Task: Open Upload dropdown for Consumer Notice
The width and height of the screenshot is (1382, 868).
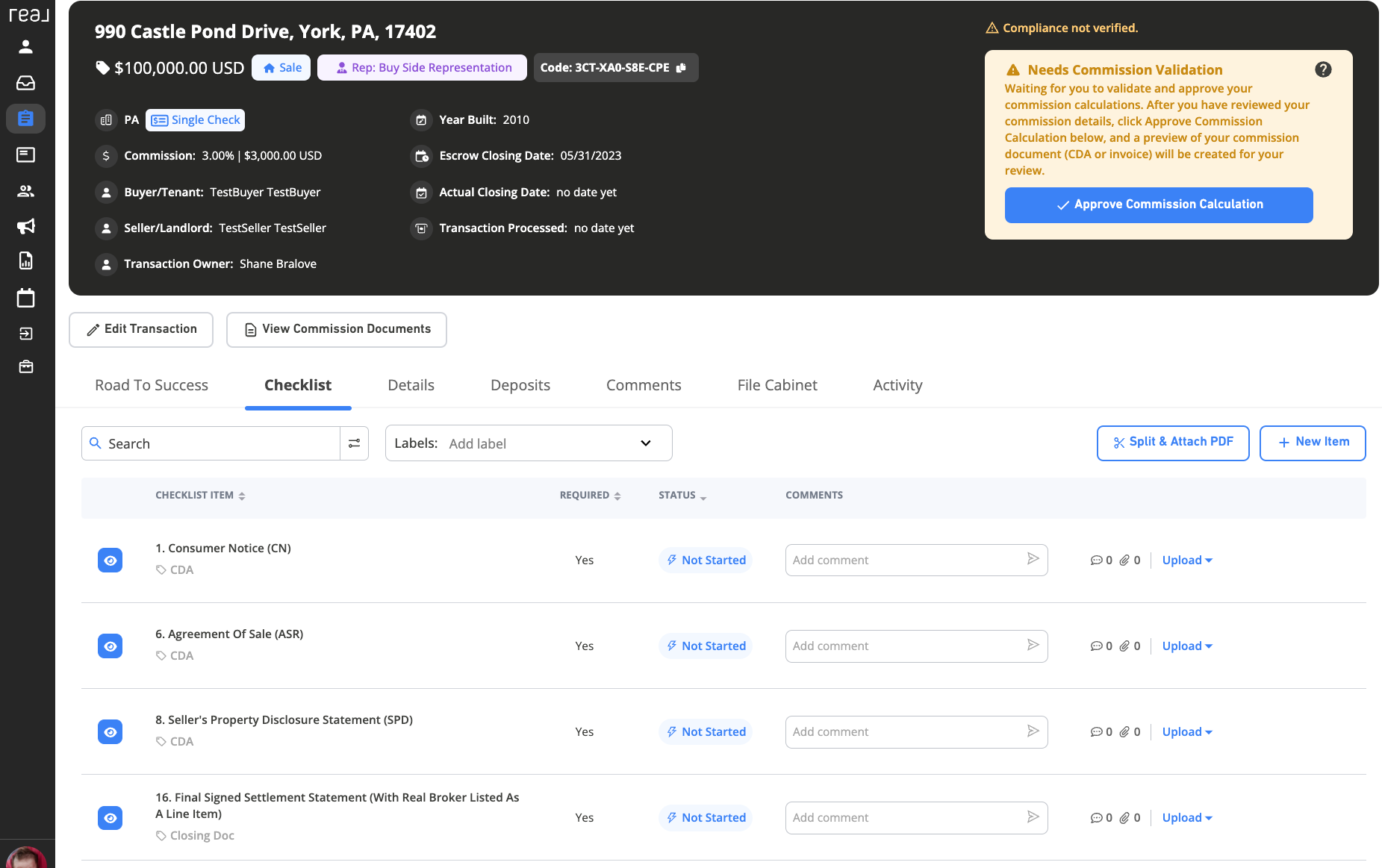Action: (x=1187, y=561)
